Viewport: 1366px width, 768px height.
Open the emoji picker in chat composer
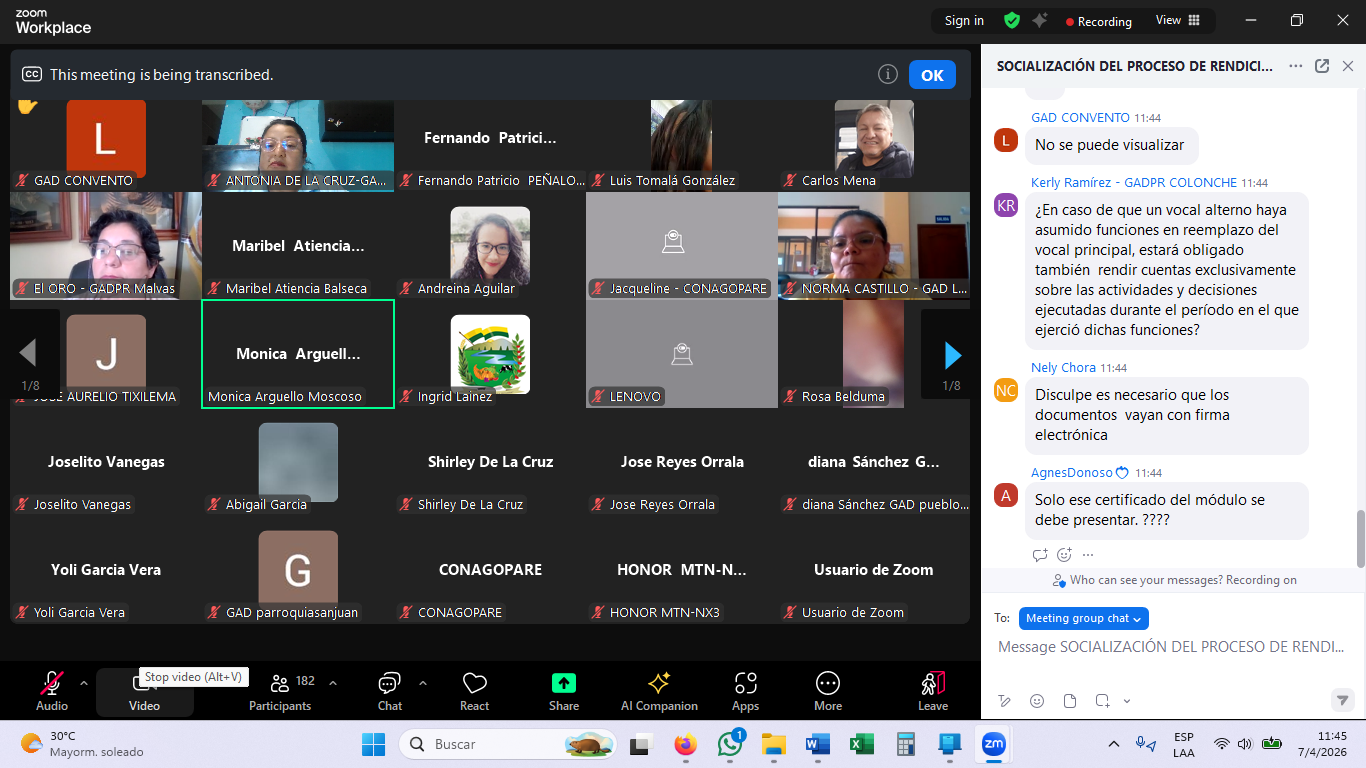[x=1037, y=700]
